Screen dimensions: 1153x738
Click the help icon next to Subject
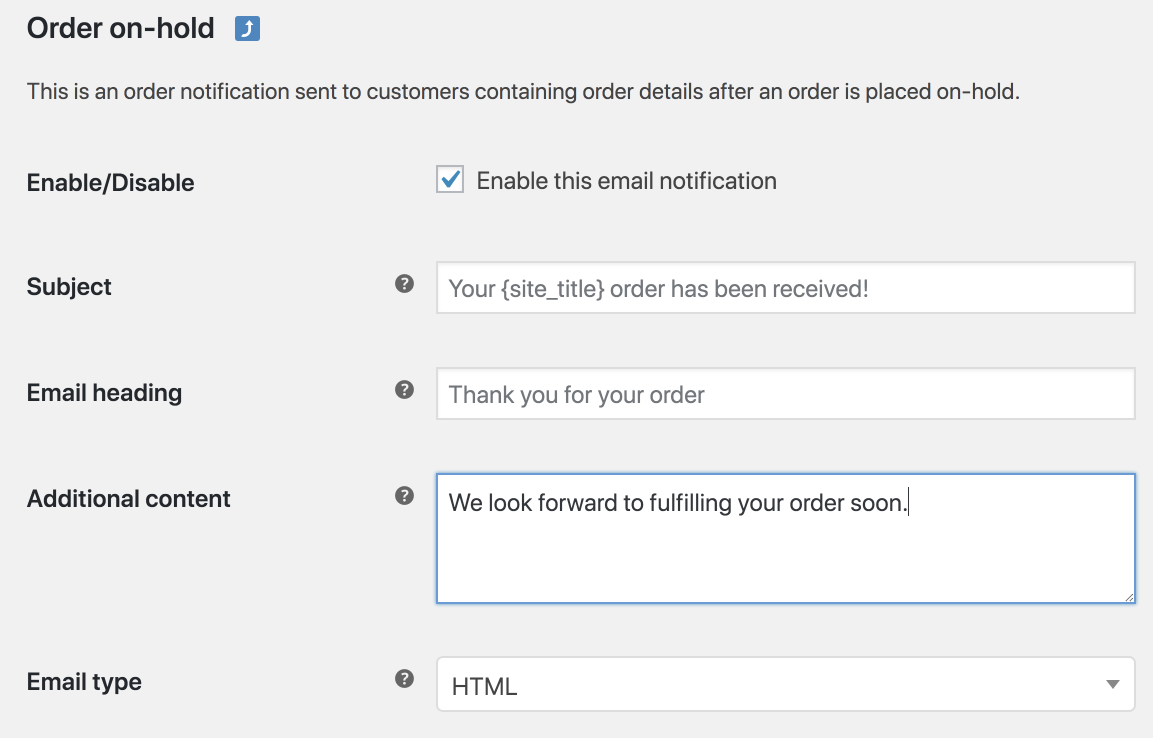point(404,284)
